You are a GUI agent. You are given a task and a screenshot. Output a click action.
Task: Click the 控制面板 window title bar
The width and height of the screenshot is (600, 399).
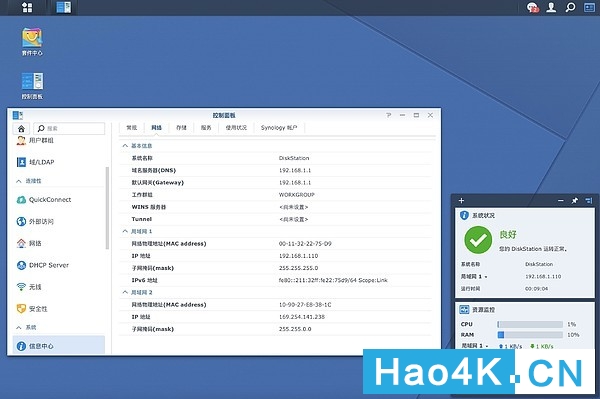pos(224,115)
